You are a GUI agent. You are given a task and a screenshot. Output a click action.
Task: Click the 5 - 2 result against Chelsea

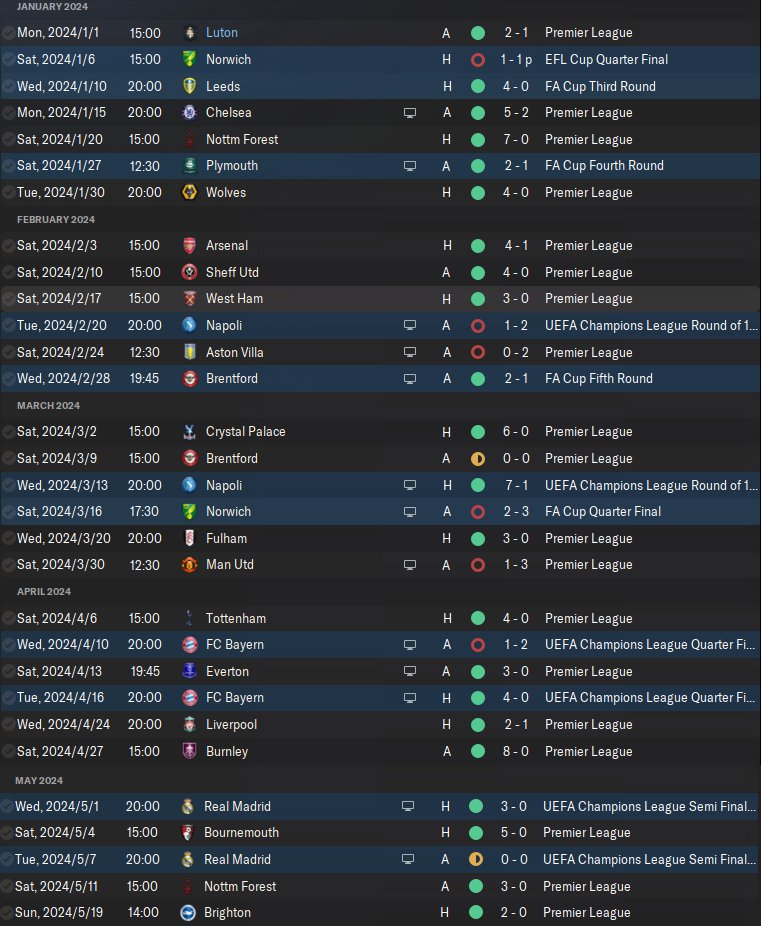517,113
